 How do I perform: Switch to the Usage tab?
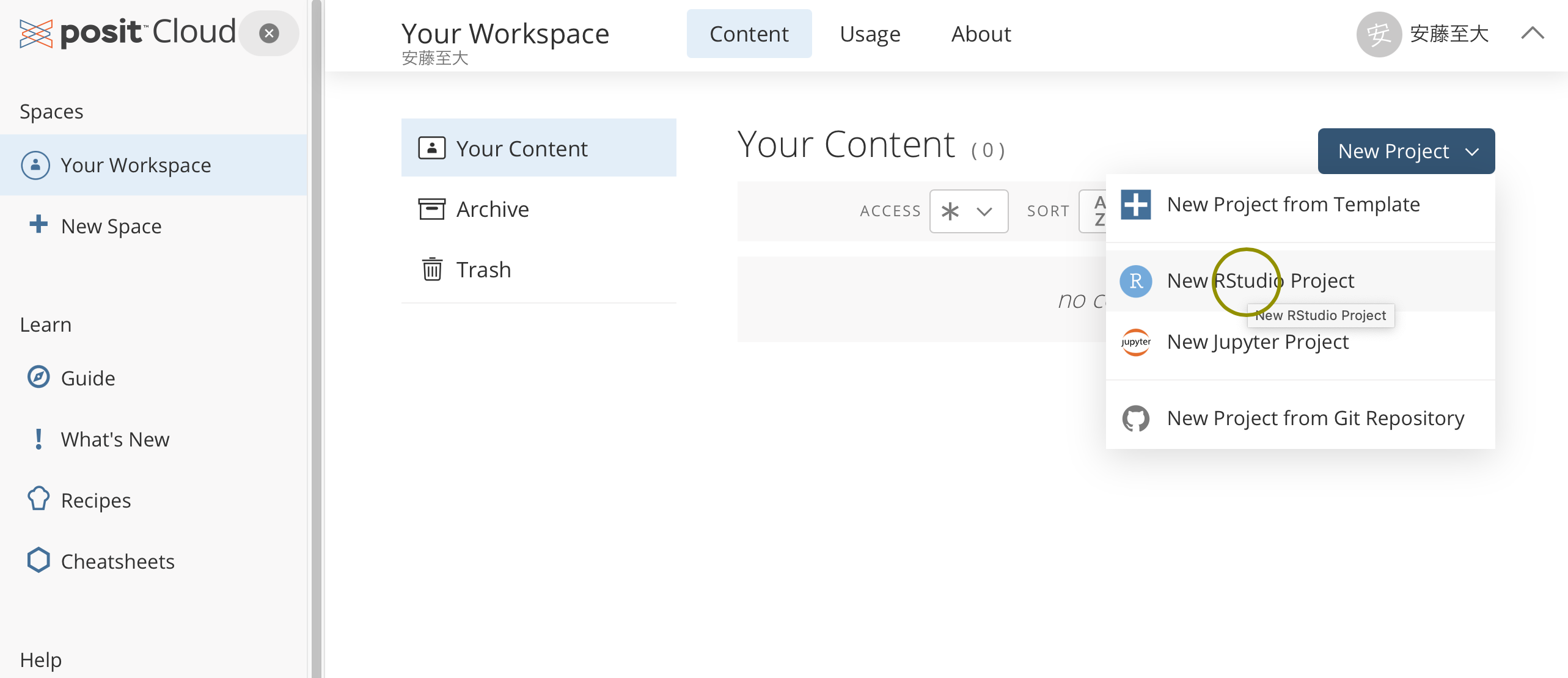pyautogui.click(x=870, y=34)
